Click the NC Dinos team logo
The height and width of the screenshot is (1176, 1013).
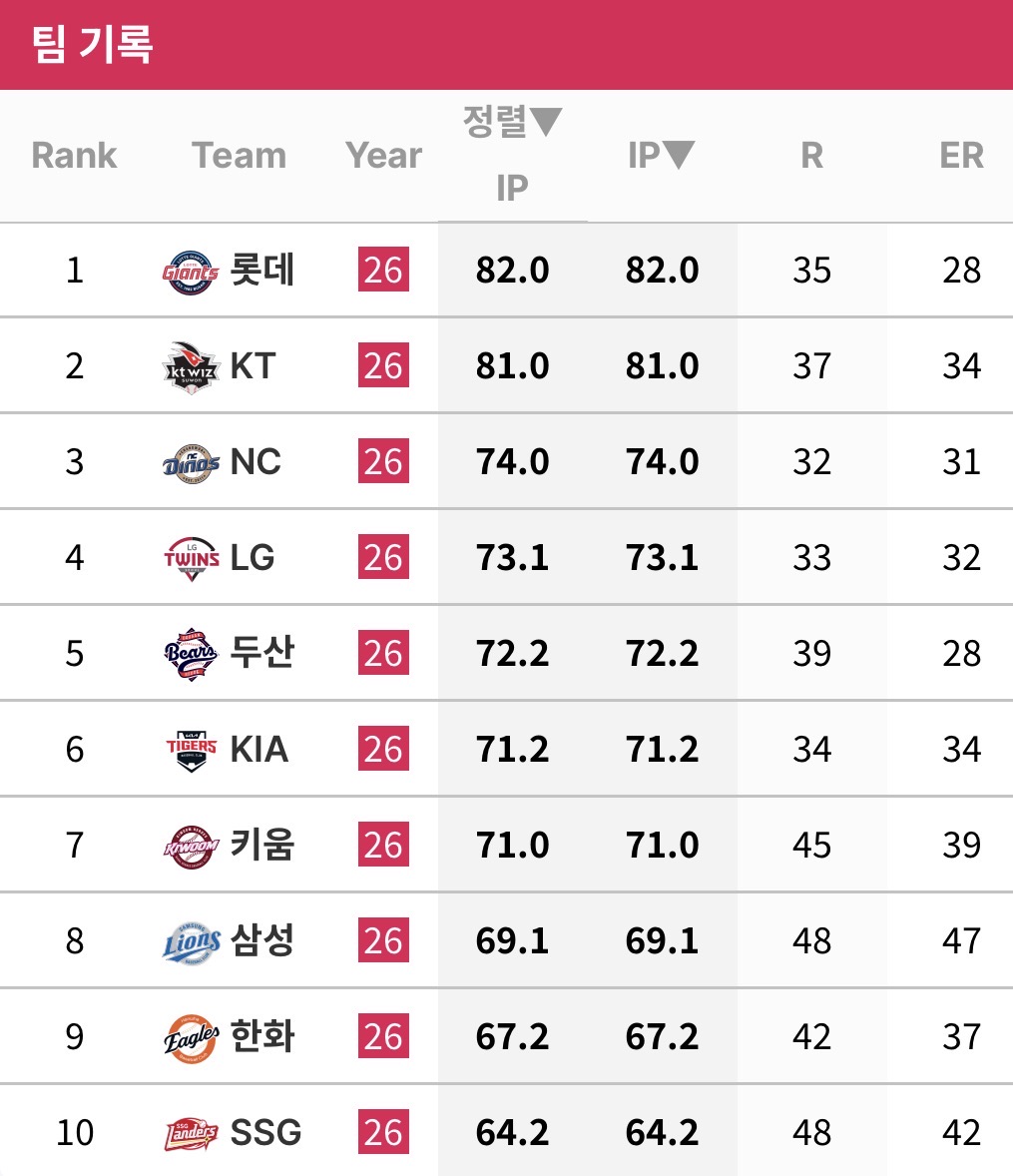191,462
